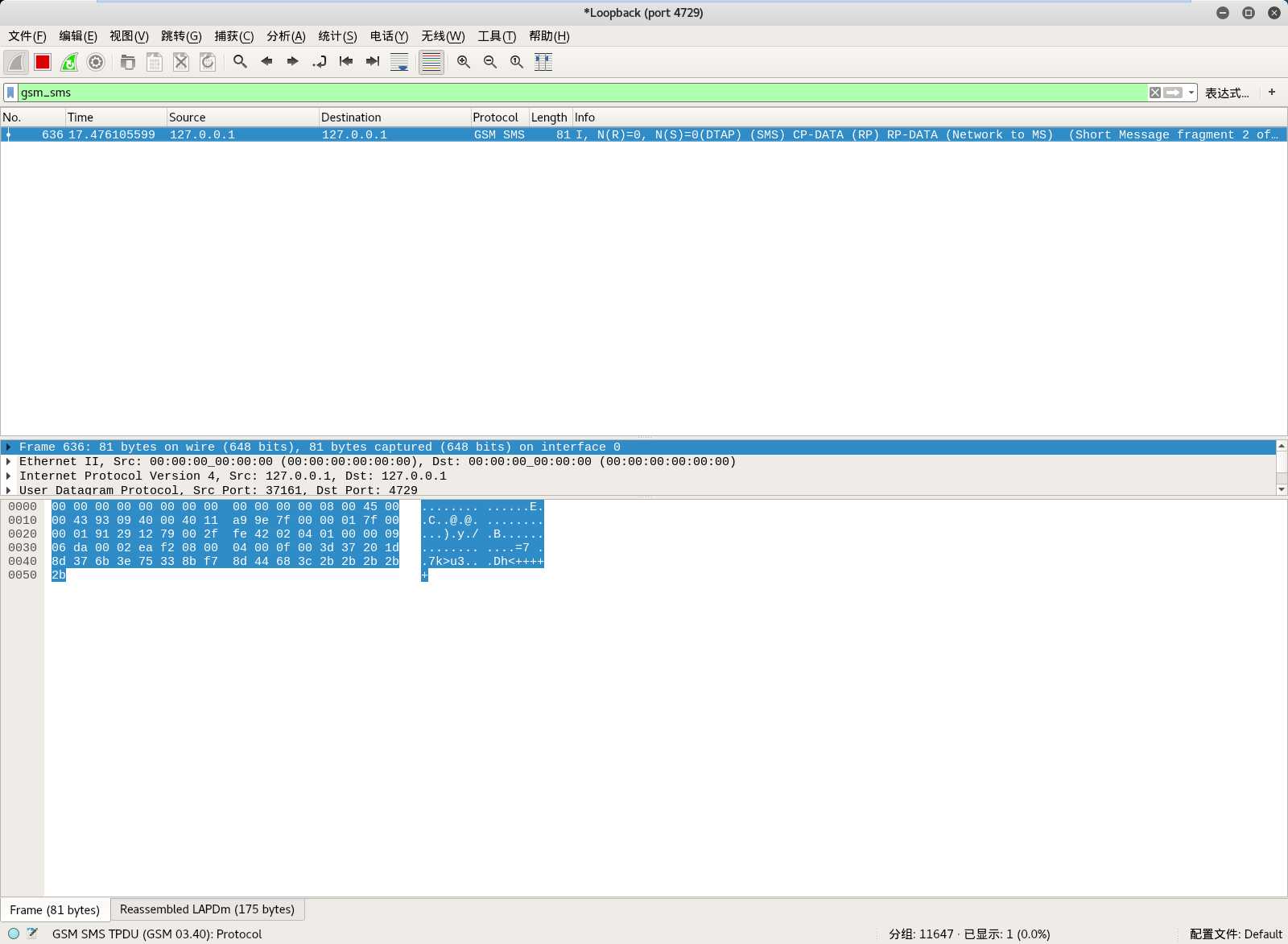This screenshot has width=1288, height=944.
Task: Expand the Frame 636 tree node
Action: [8, 447]
